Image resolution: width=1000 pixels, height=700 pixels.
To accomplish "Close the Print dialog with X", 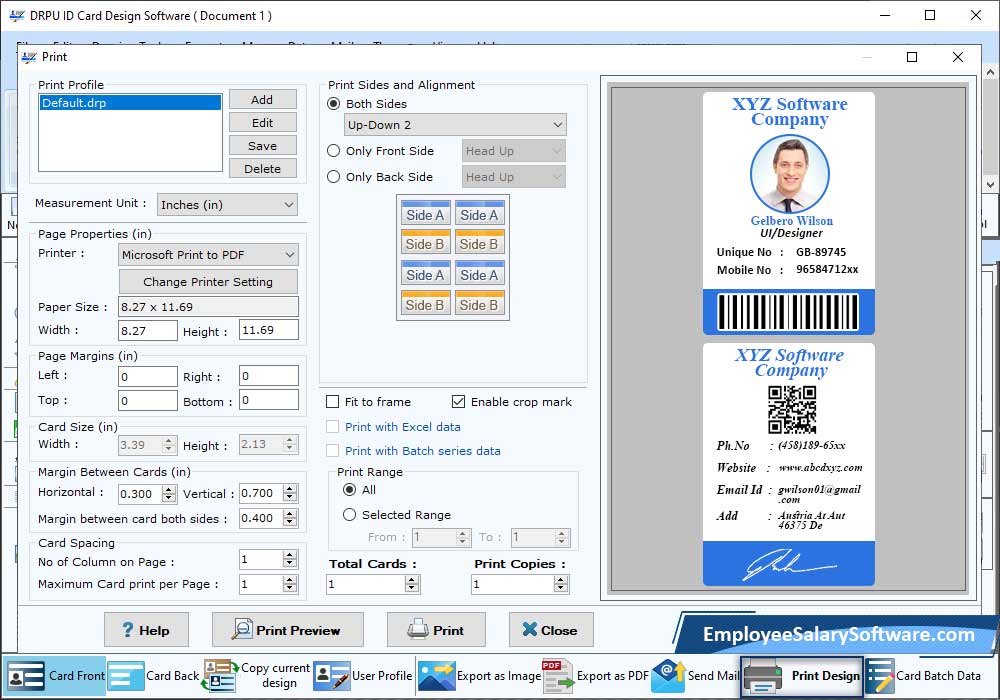I will [x=957, y=57].
